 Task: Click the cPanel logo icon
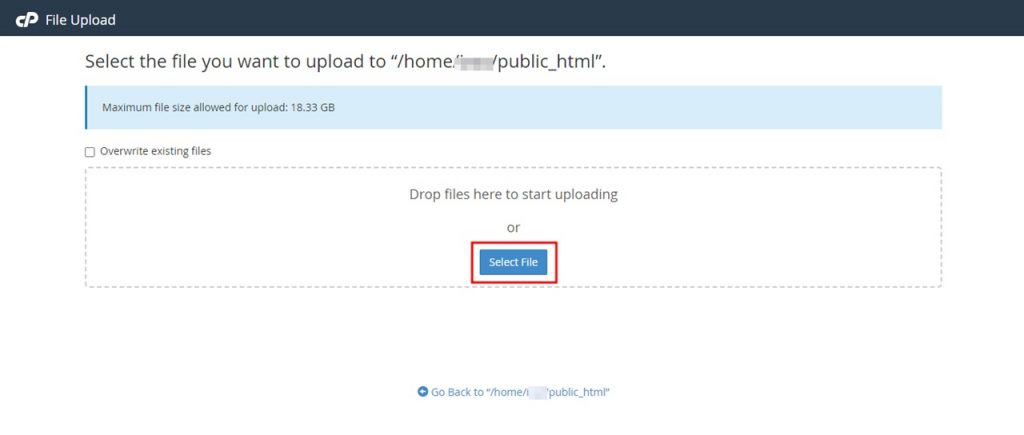pyautogui.click(x=26, y=19)
